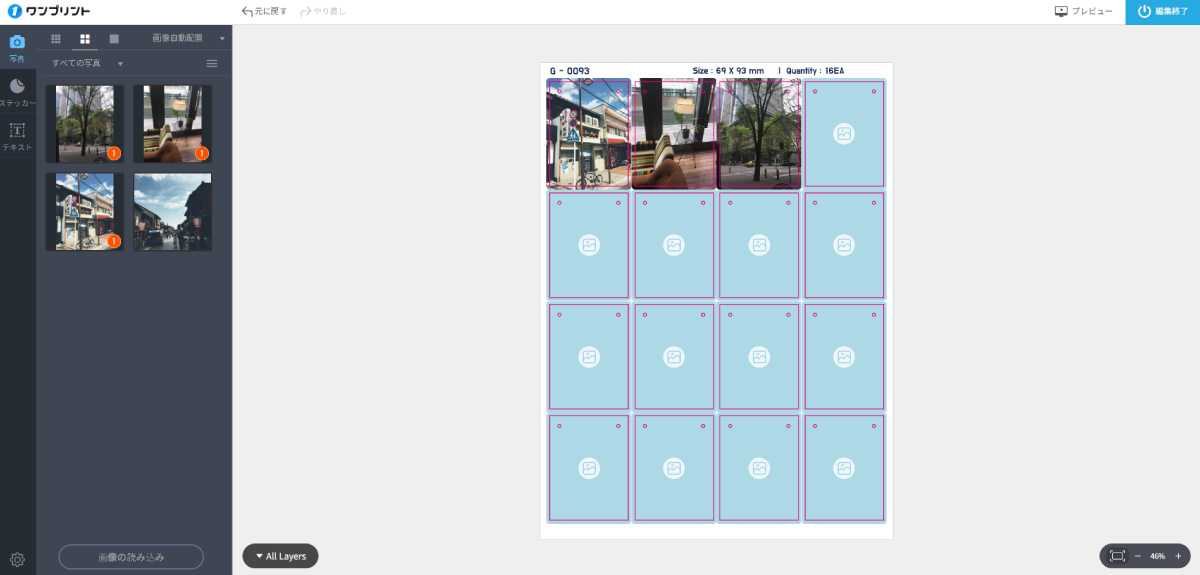Viewport: 1200px width, 575px height.
Task: Open settings gear at bottom left
Action: pos(17,559)
